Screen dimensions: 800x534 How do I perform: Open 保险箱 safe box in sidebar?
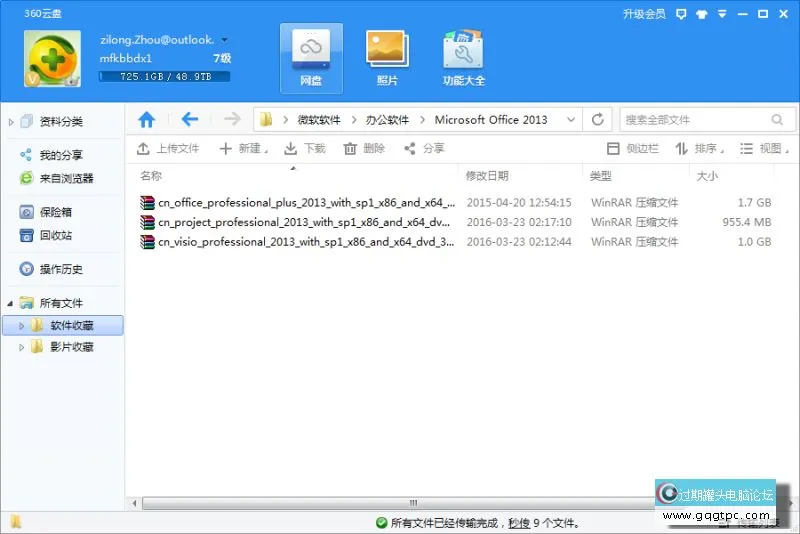(56, 212)
